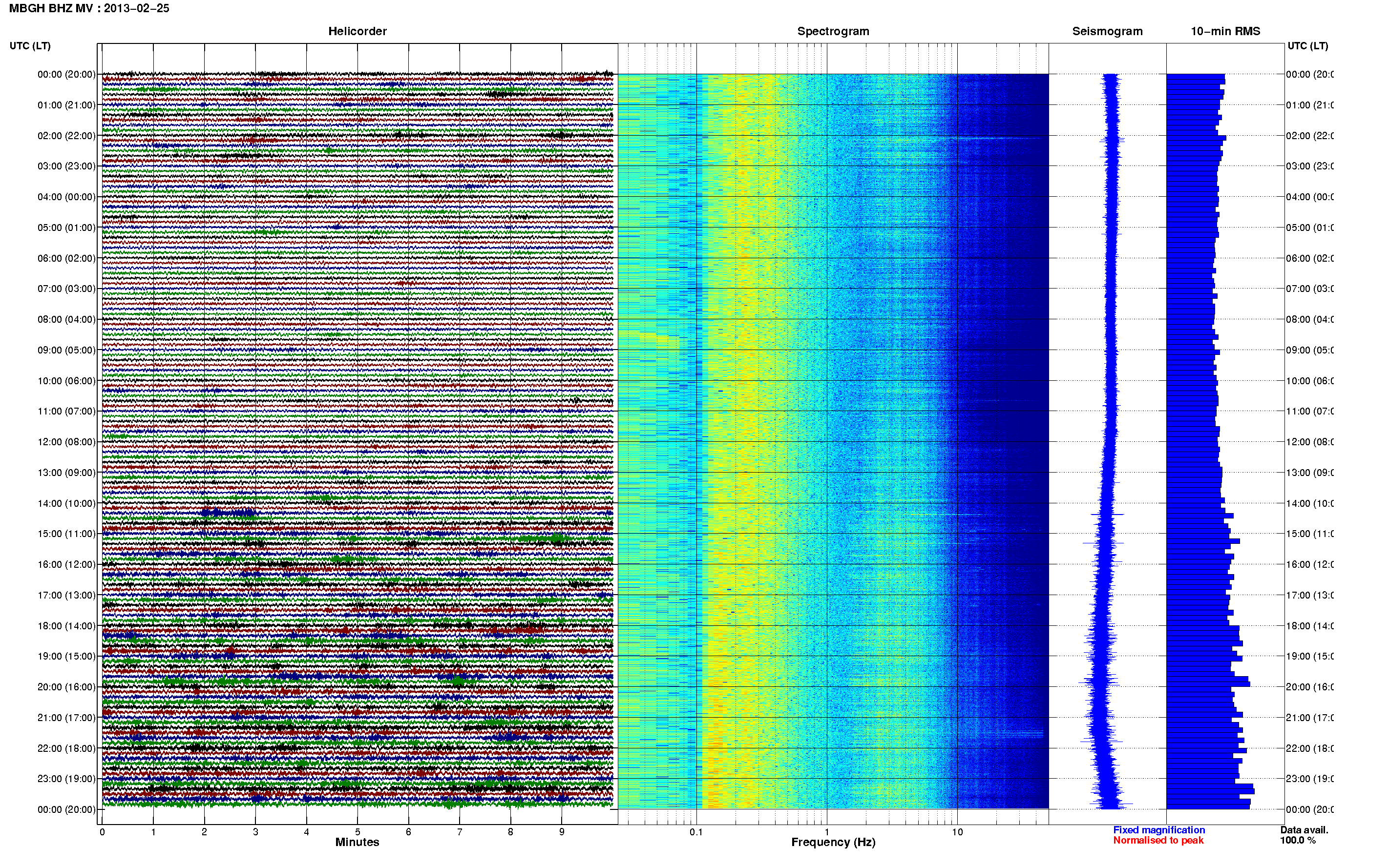Click helicorder time label '08:00 (04:00)'

[66, 319]
